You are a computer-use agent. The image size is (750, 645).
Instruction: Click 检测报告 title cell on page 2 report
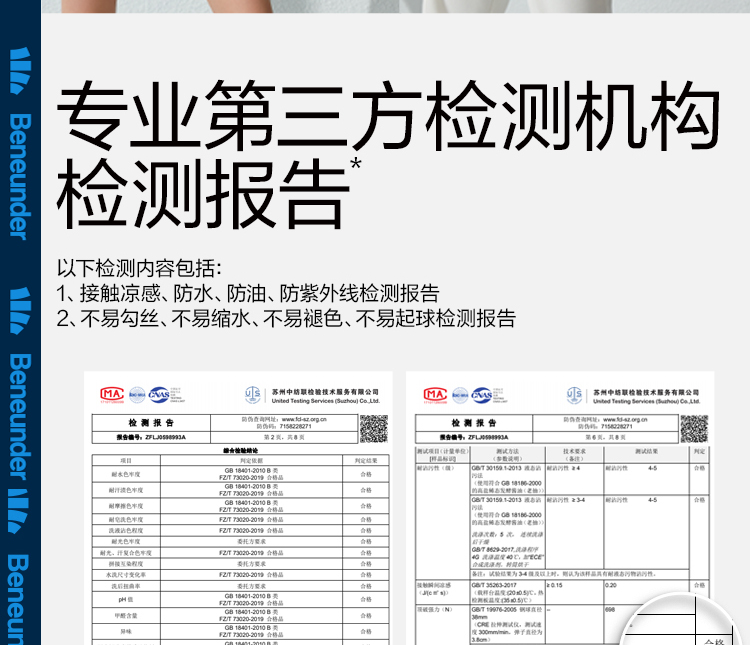[151, 423]
